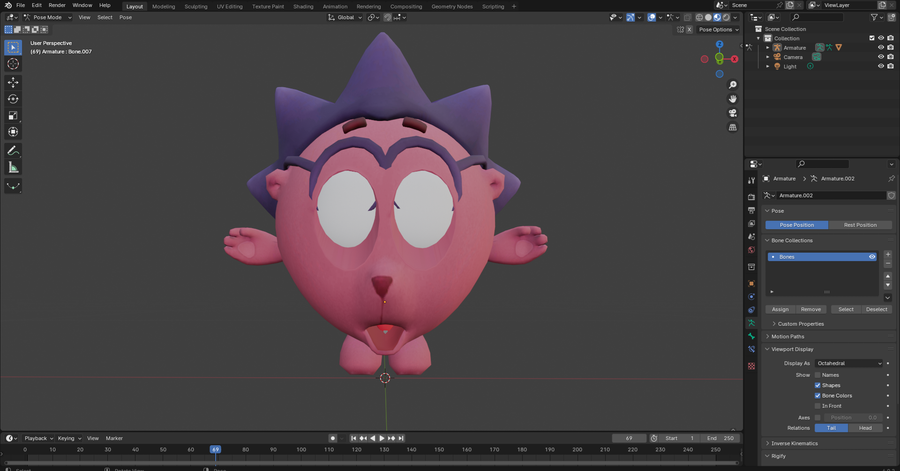Click the play animation button

pyautogui.click(x=382, y=438)
